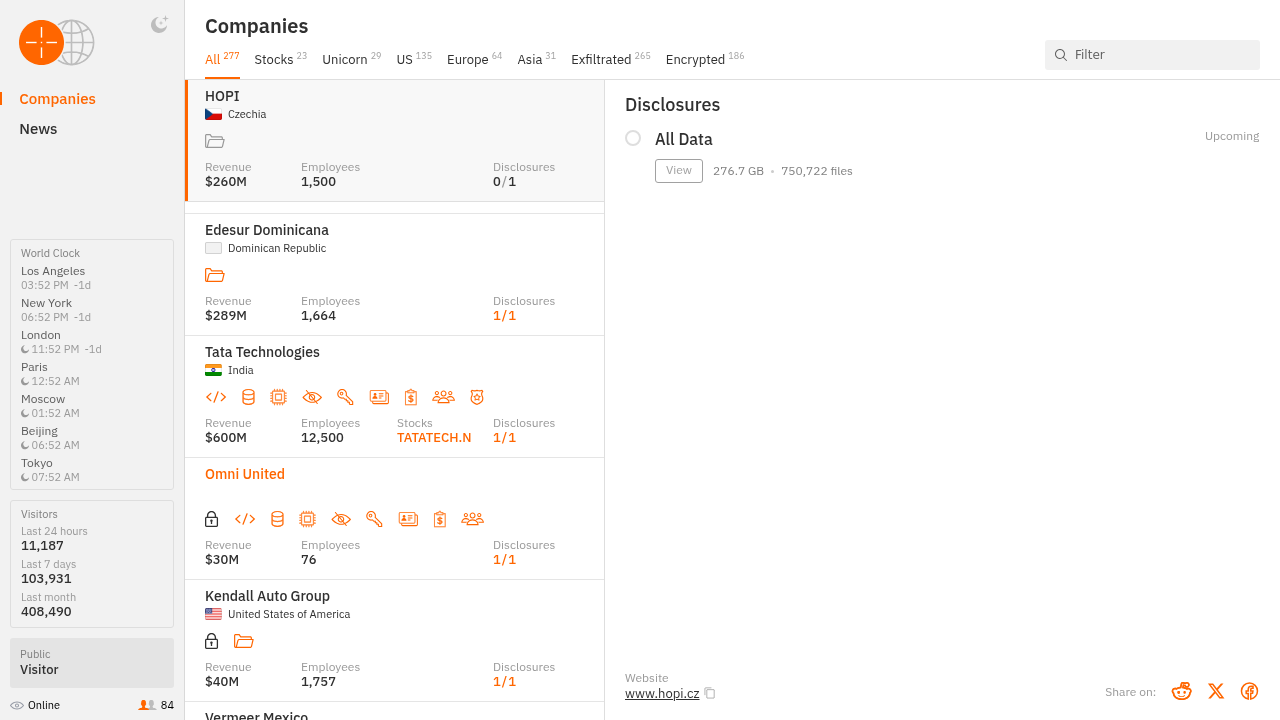This screenshot has width=1280, height=720.
Task: Click Omni United crossed-eye icon
Action: click(x=341, y=519)
